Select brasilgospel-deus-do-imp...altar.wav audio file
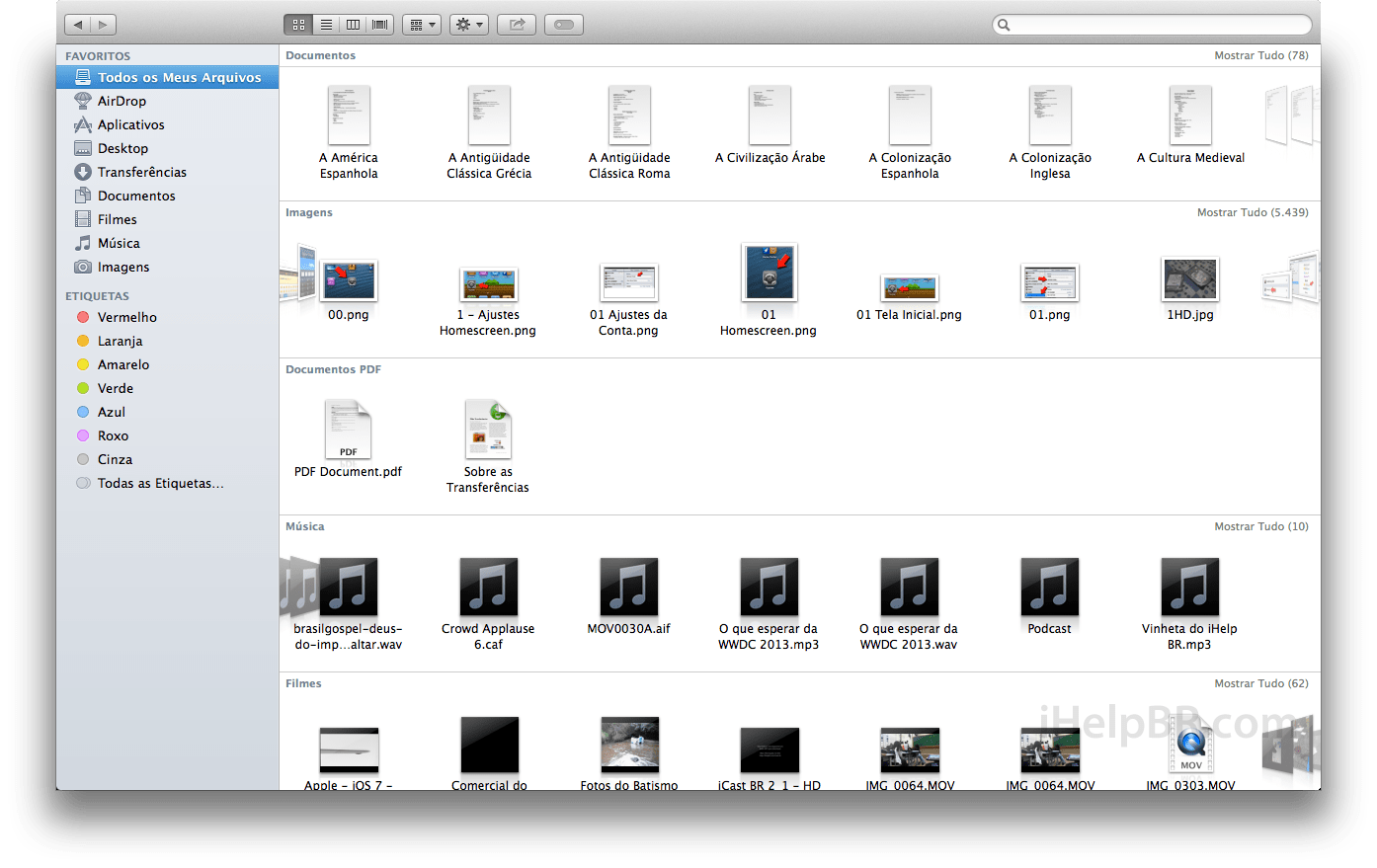Image resolution: width=1377 pixels, height=868 pixels. pos(349,604)
